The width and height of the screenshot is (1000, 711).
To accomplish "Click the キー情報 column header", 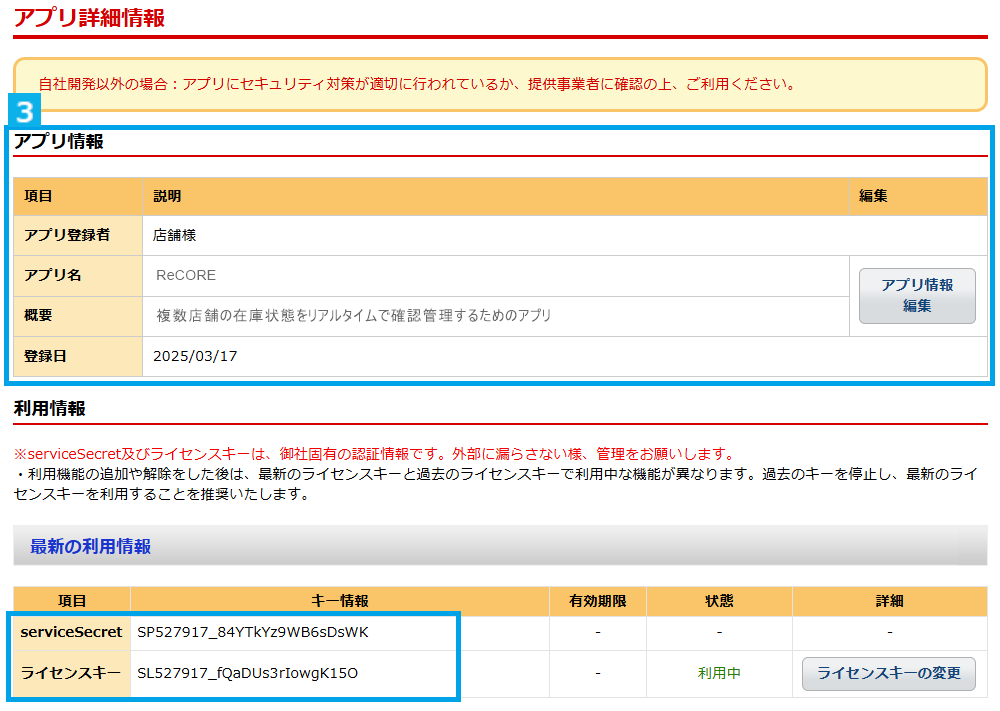I will click(339, 601).
